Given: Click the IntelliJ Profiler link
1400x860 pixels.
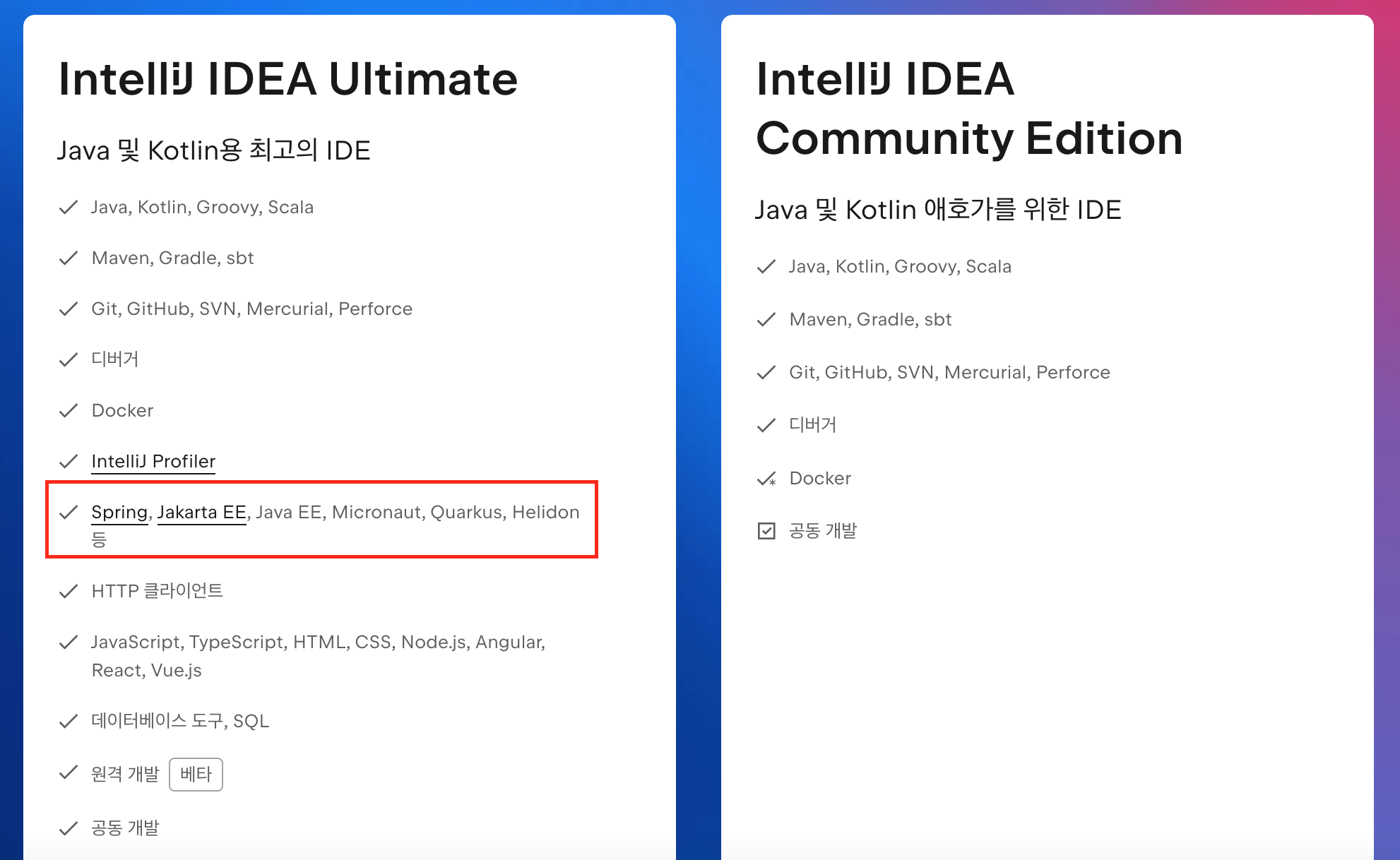Looking at the screenshot, I should (x=153, y=461).
